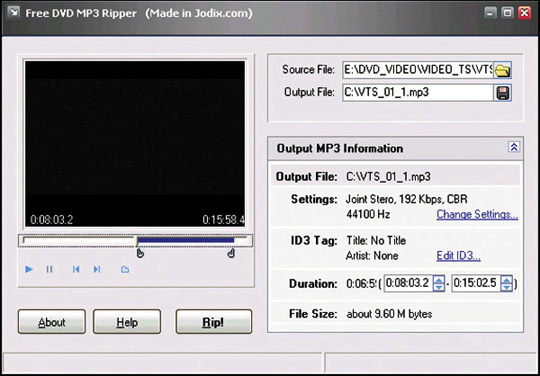Screen dimensions: 540x376
Task: Maximize the Free DVD MP3 Ripper window
Action: [507, 13]
